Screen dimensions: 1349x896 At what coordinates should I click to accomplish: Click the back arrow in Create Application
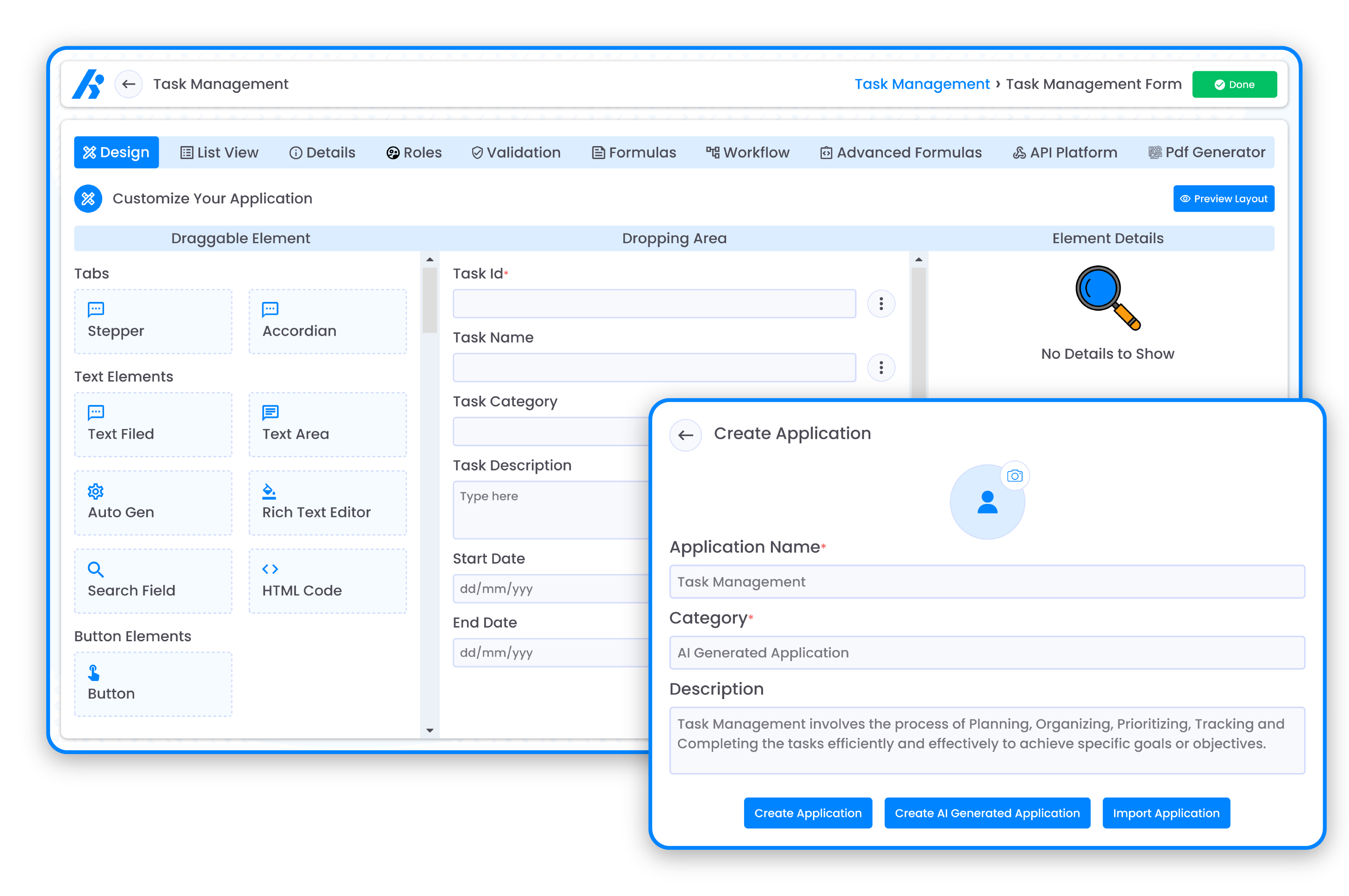pos(685,435)
